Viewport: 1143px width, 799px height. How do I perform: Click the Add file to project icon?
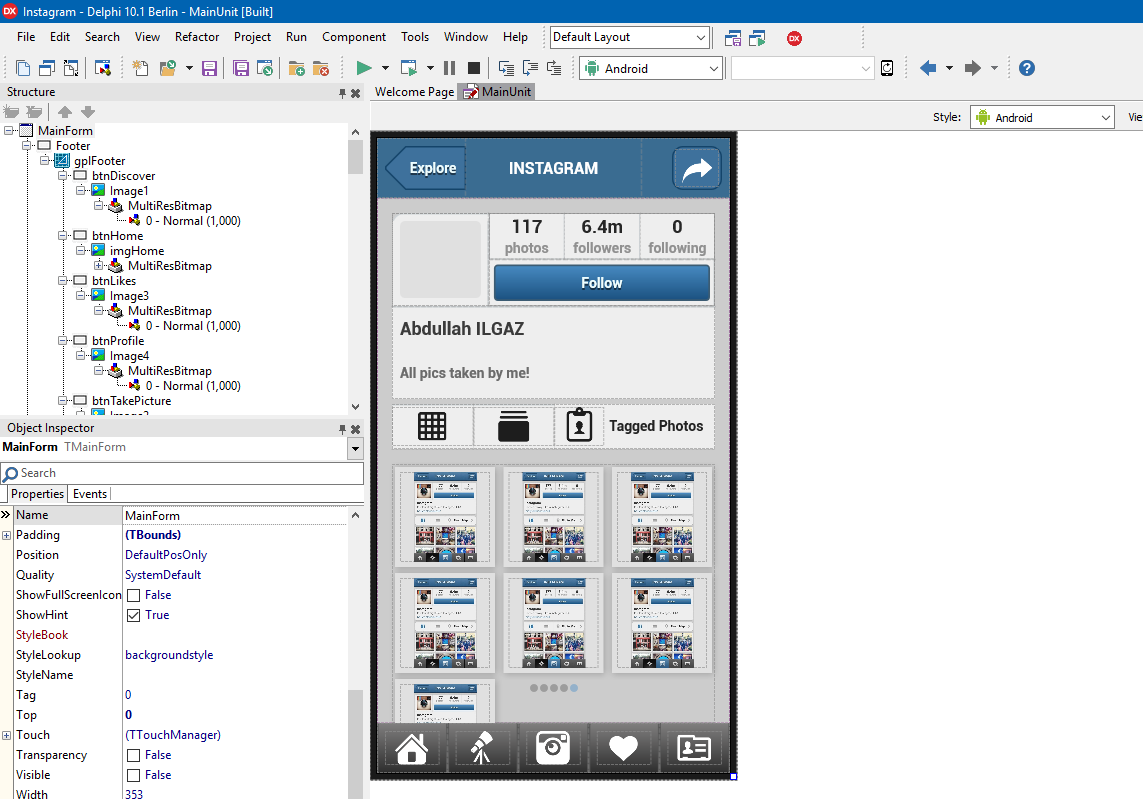pyautogui.click(x=297, y=69)
